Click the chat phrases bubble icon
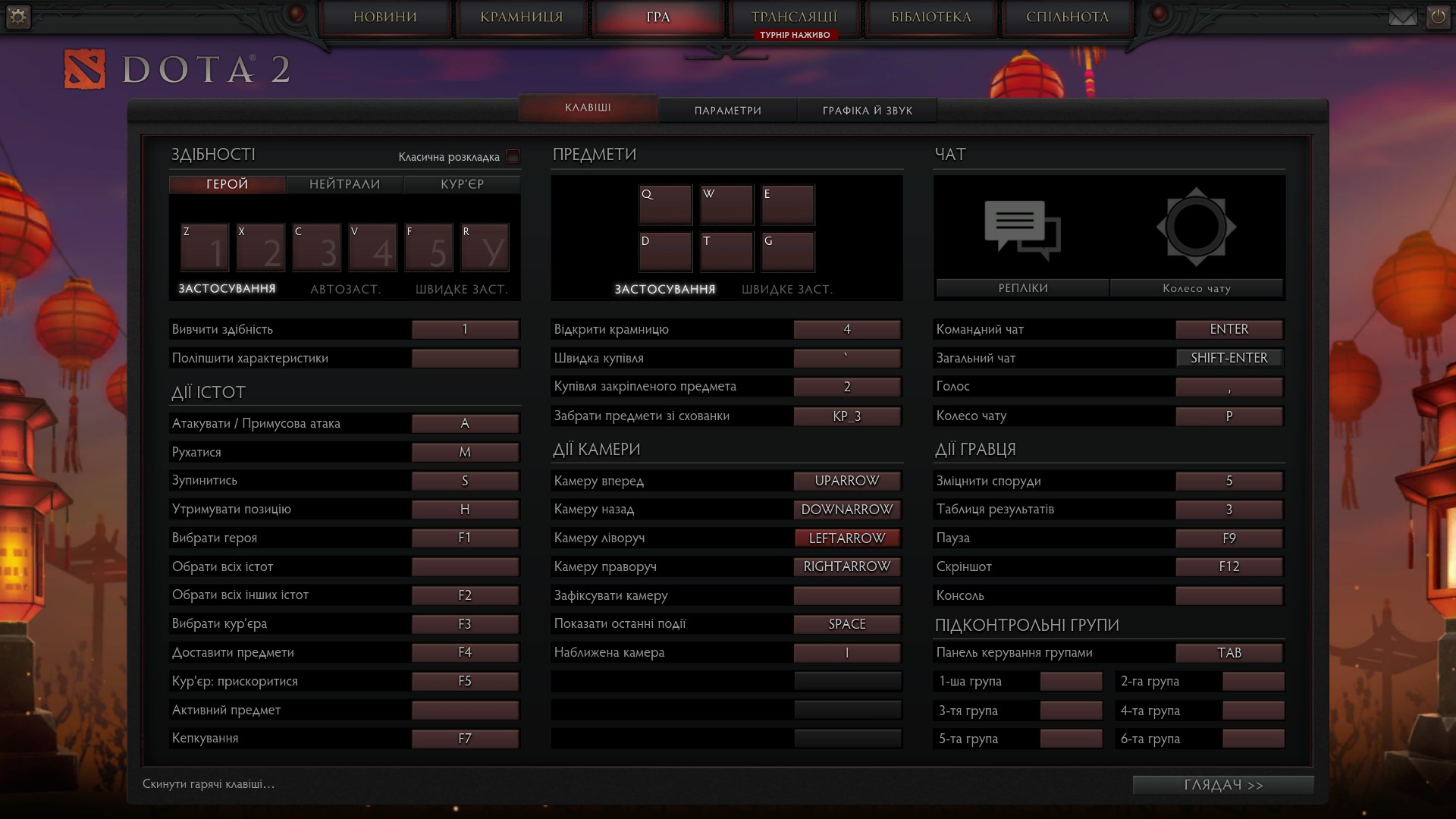The width and height of the screenshot is (1456, 819). click(x=1022, y=230)
